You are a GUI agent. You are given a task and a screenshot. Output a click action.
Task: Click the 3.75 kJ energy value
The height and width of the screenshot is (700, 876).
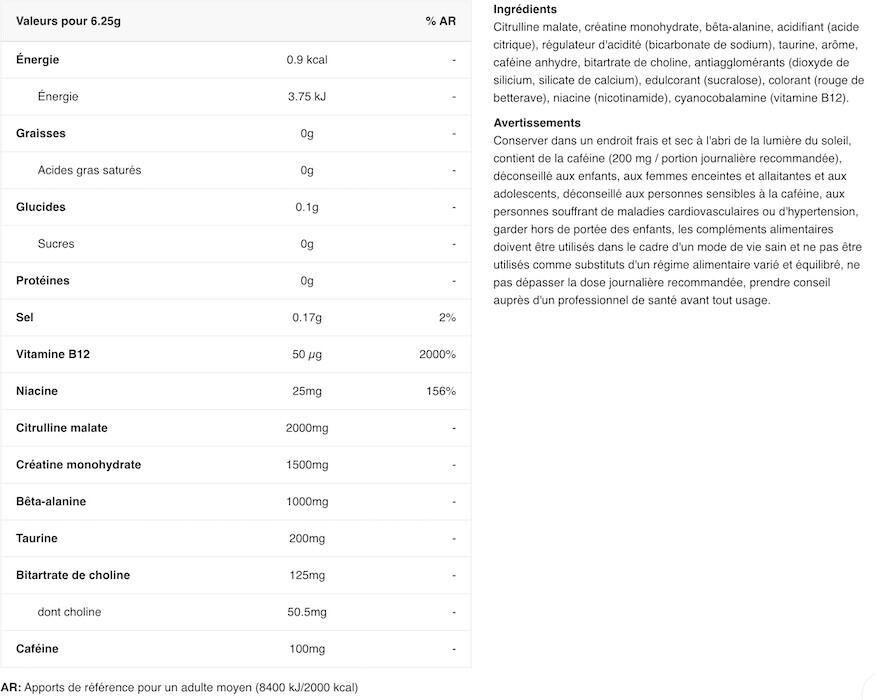pyautogui.click(x=307, y=97)
